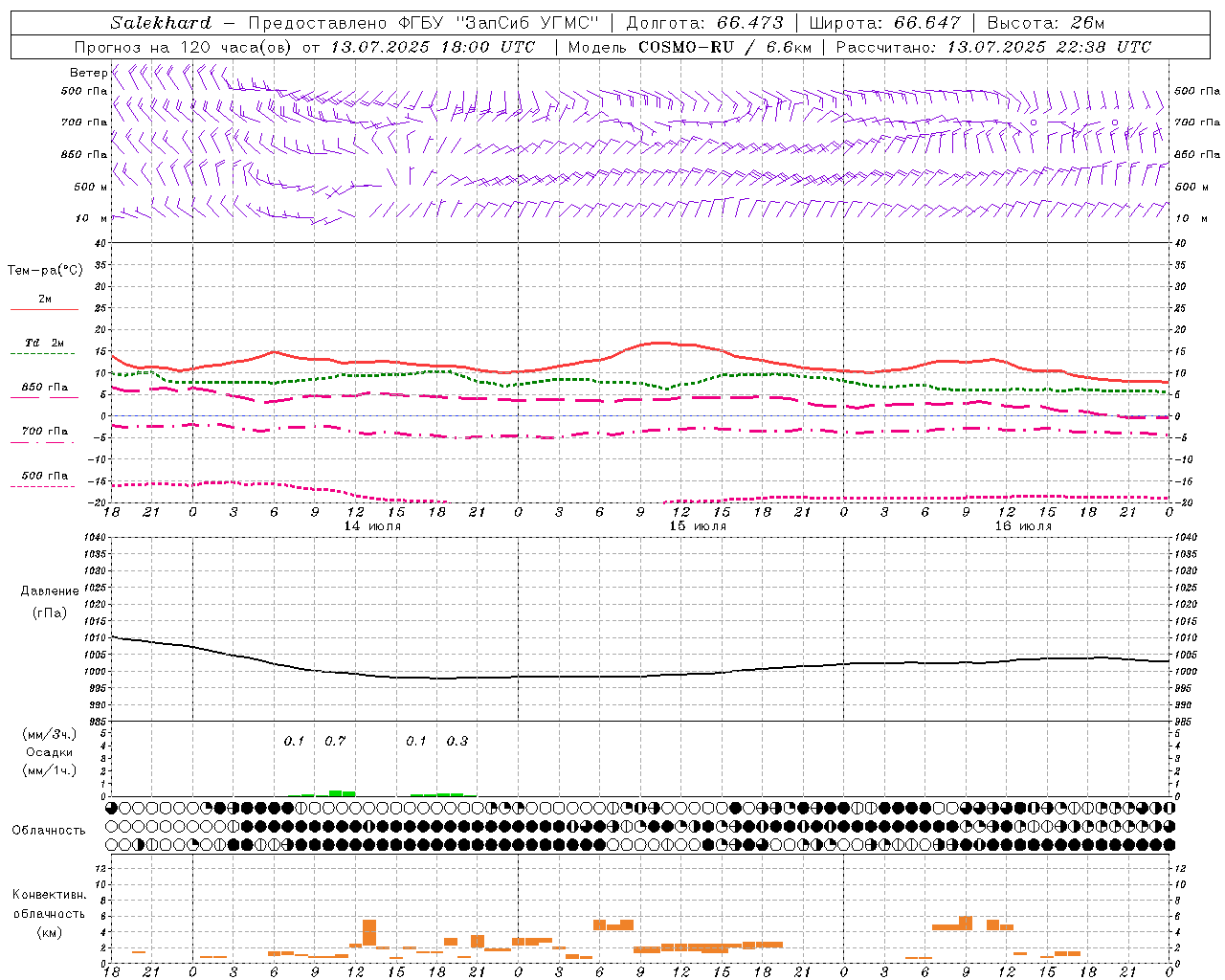This screenshot has width=1225, height=980.
Task: Click the red solid legend line under '2м'
Action: (44, 309)
